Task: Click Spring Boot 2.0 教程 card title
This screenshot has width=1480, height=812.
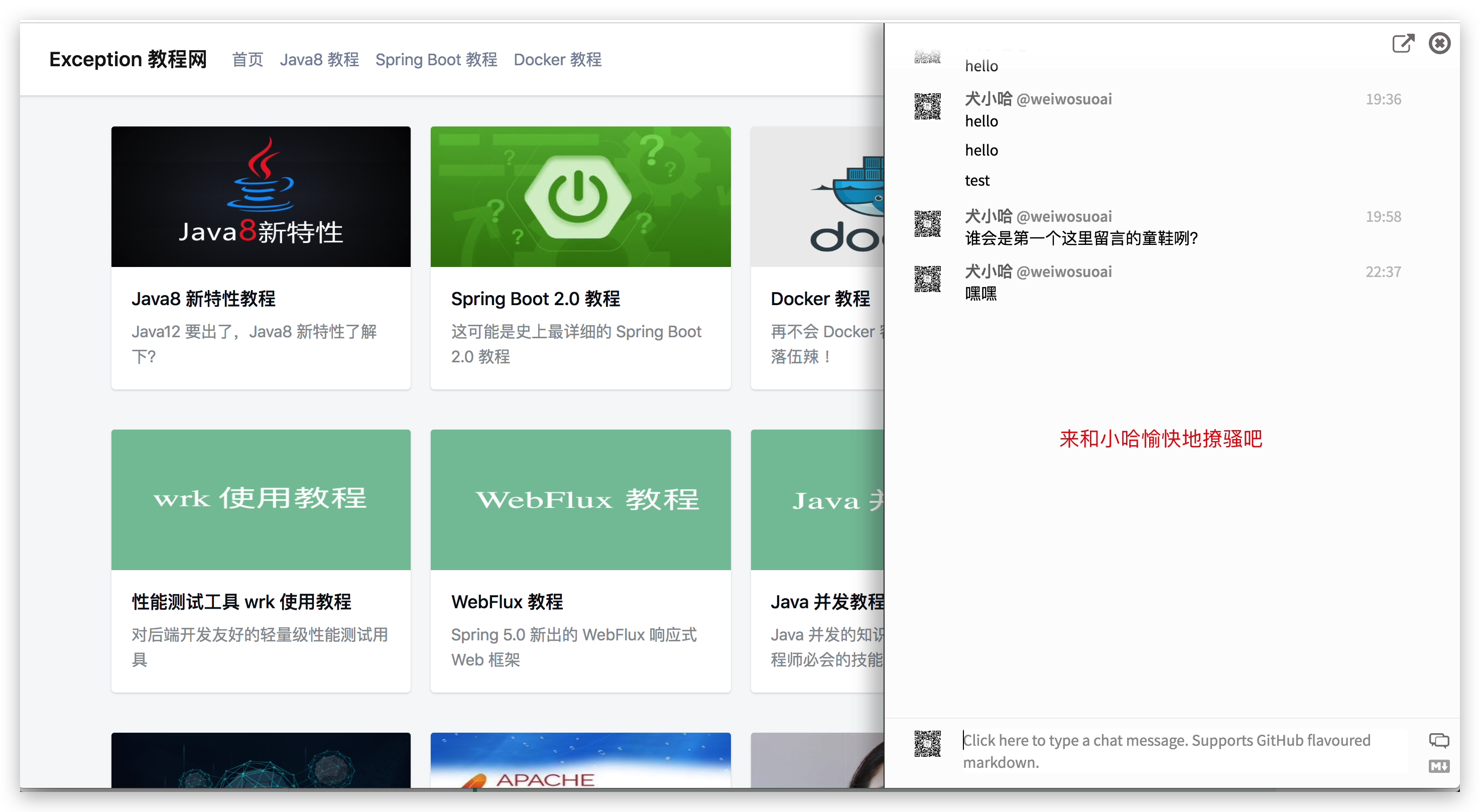Action: click(x=536, y=299)
